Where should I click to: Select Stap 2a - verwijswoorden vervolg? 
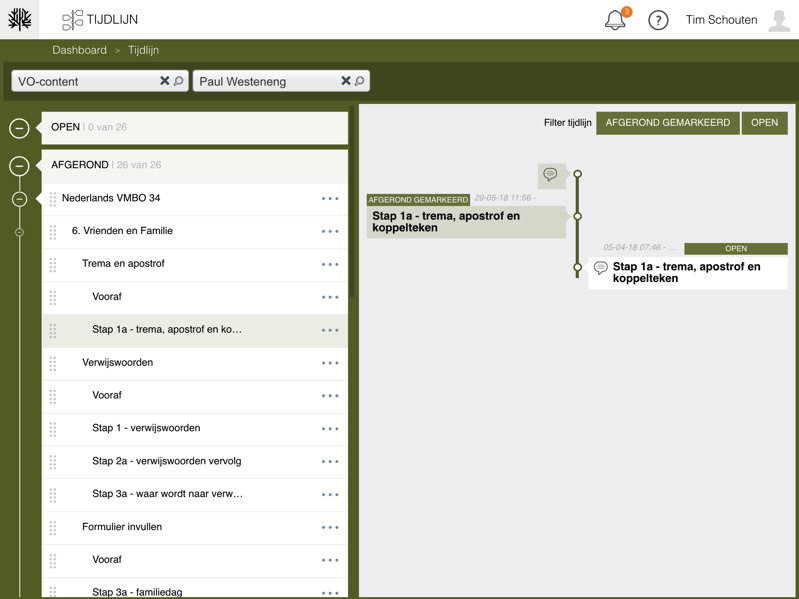pyautogui.click(x=166, y=461)
